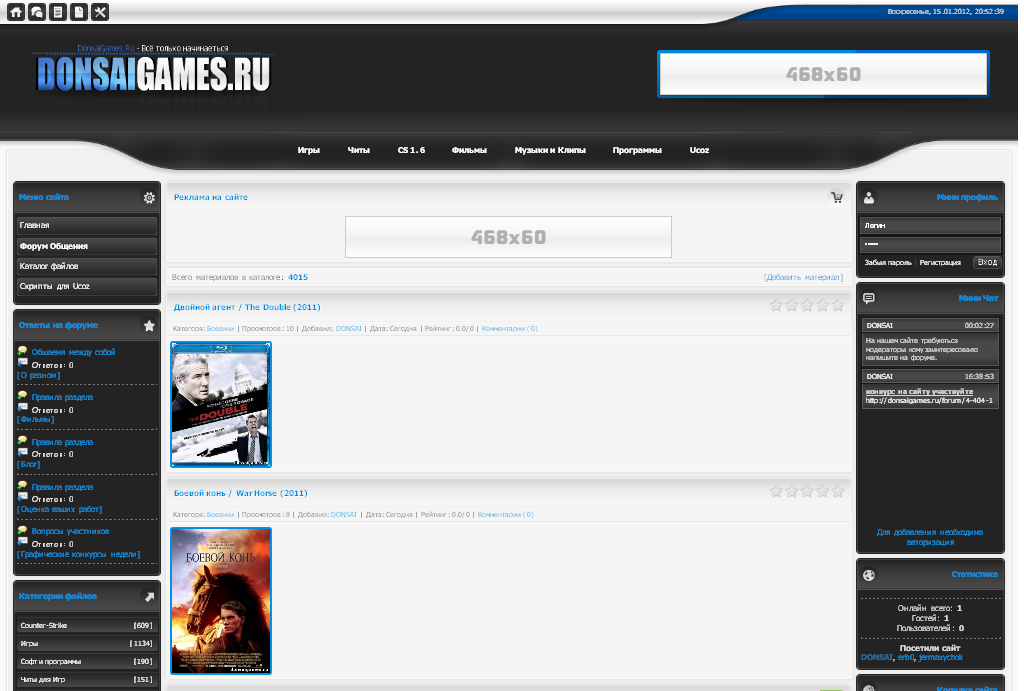
Task: Click the arrow icon beside Категории файлов
Action: click(x=149, y=596)
